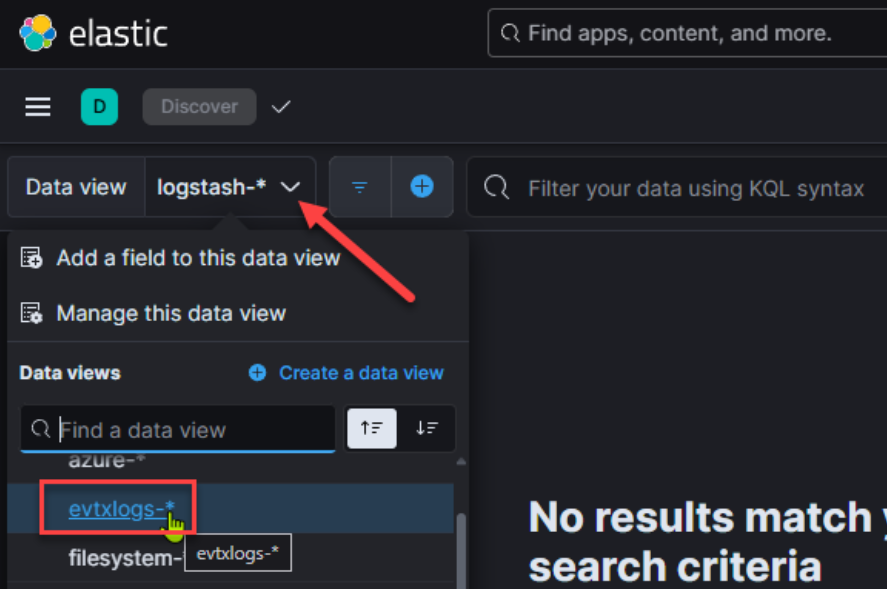Toggle sort descending for data views
The width and height of the screenshot is (887, 589).
click(x=428, y=428)
